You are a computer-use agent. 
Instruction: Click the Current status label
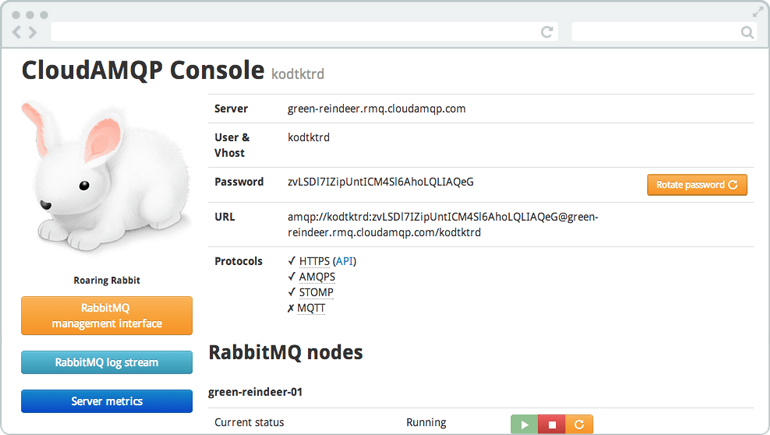point(249,422)
